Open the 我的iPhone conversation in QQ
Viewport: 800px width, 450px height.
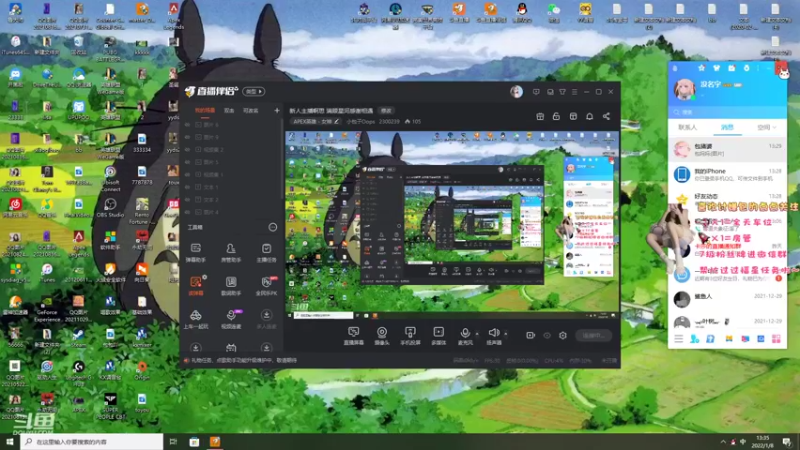[x=727, y=174]
